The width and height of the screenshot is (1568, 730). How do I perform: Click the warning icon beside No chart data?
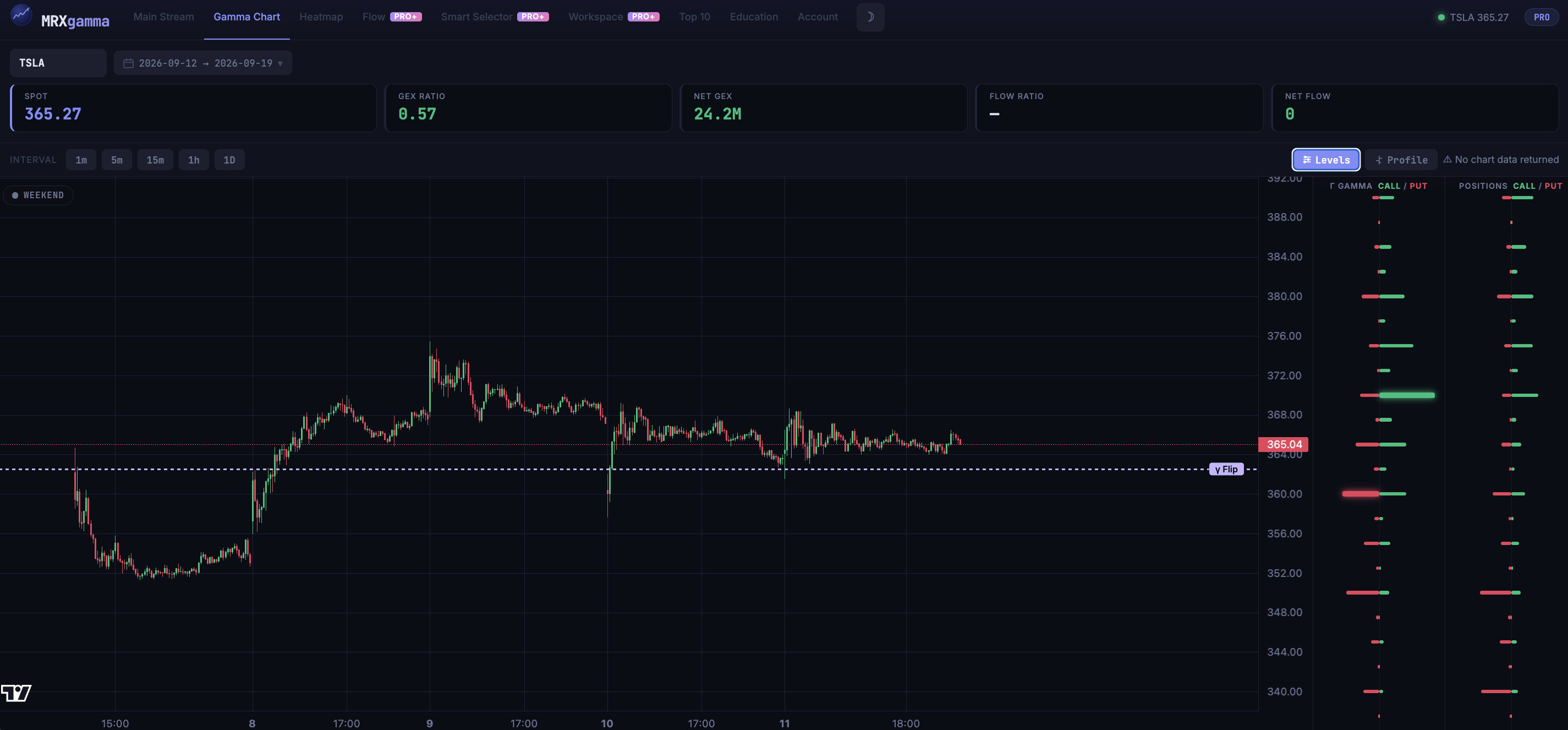click(x=1447, y=160)
